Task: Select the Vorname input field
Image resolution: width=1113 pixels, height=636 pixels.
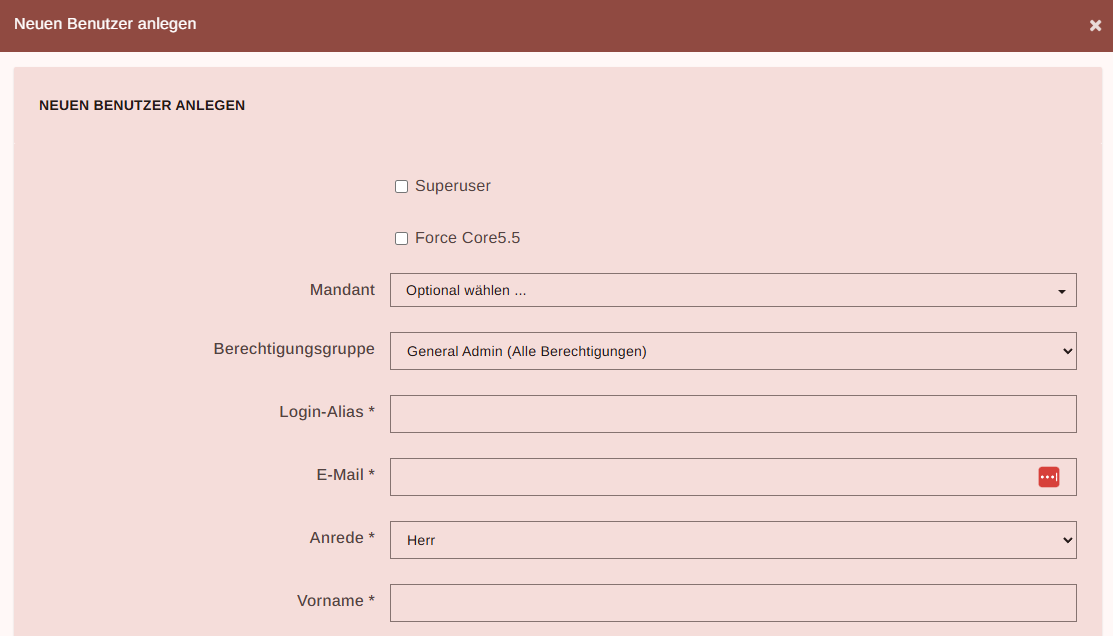Action: 732,603
